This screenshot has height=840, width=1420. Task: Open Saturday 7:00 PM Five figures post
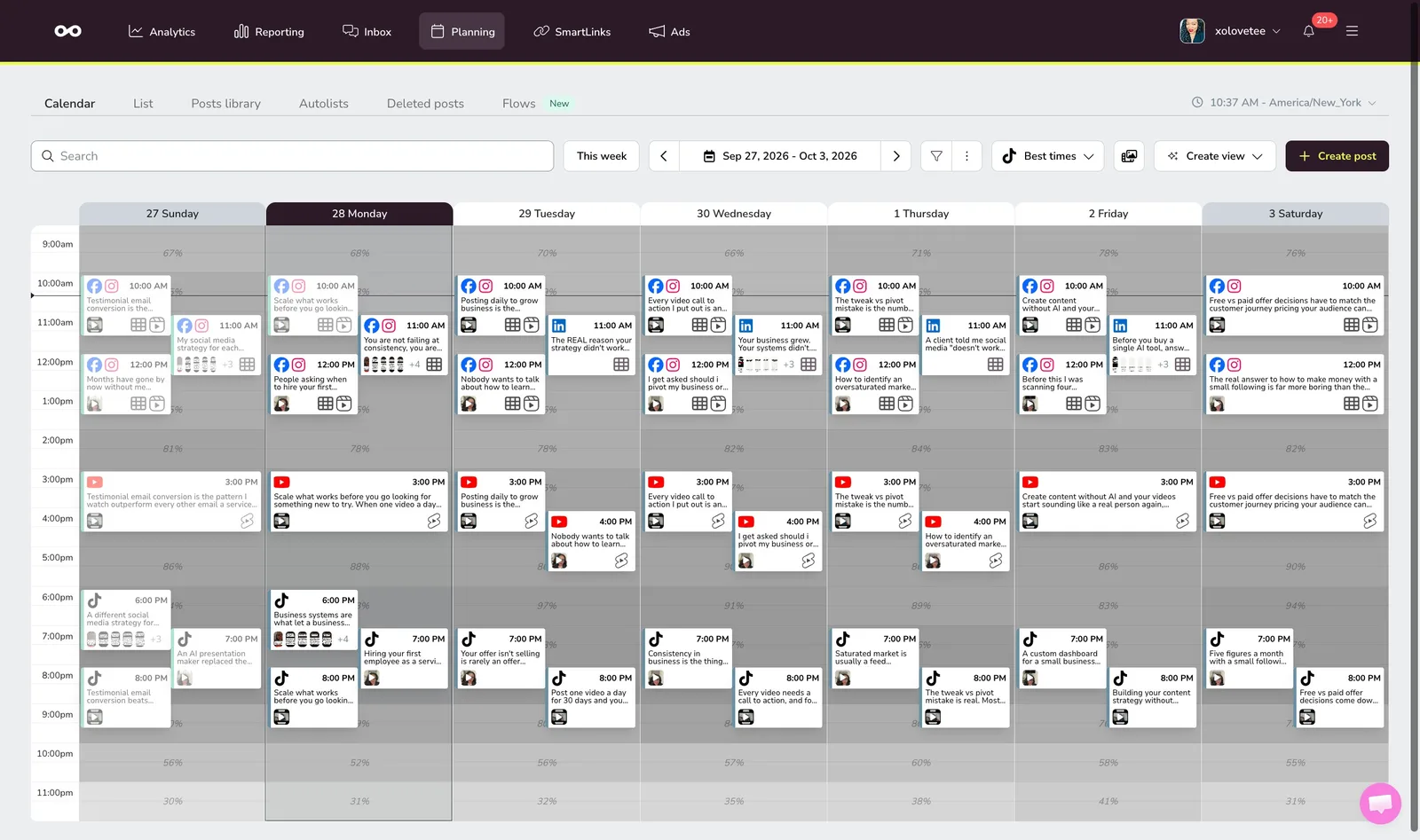click(1250, 659)
